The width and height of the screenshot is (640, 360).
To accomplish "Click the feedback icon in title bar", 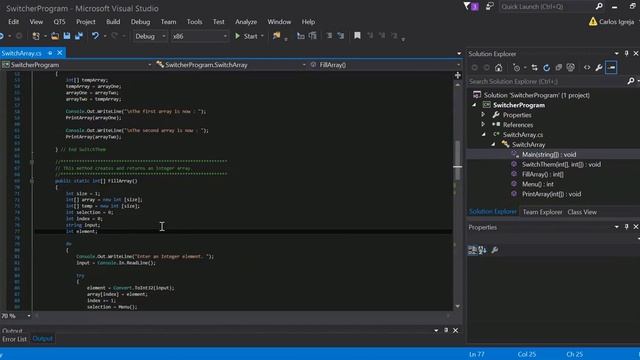I will click(x=489, y=7).
